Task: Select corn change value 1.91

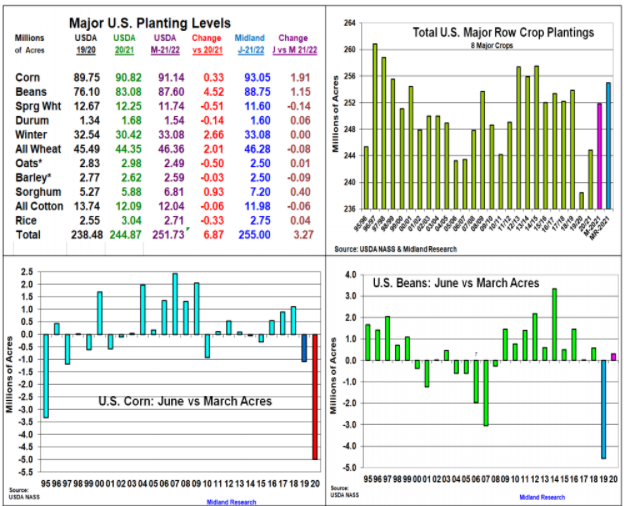Action: click(300, 78)
